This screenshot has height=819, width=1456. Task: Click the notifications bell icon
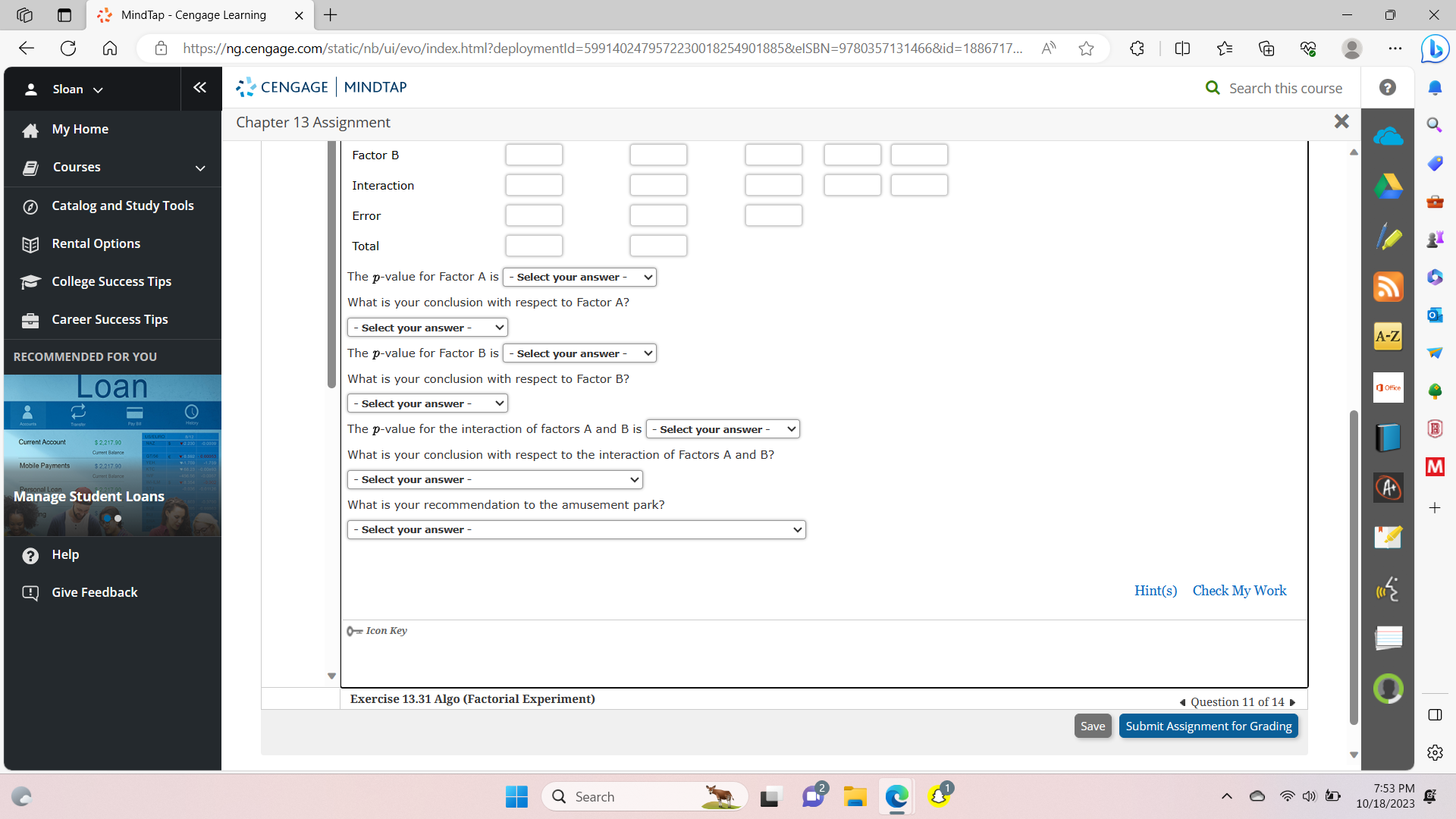coord(1434,88)
